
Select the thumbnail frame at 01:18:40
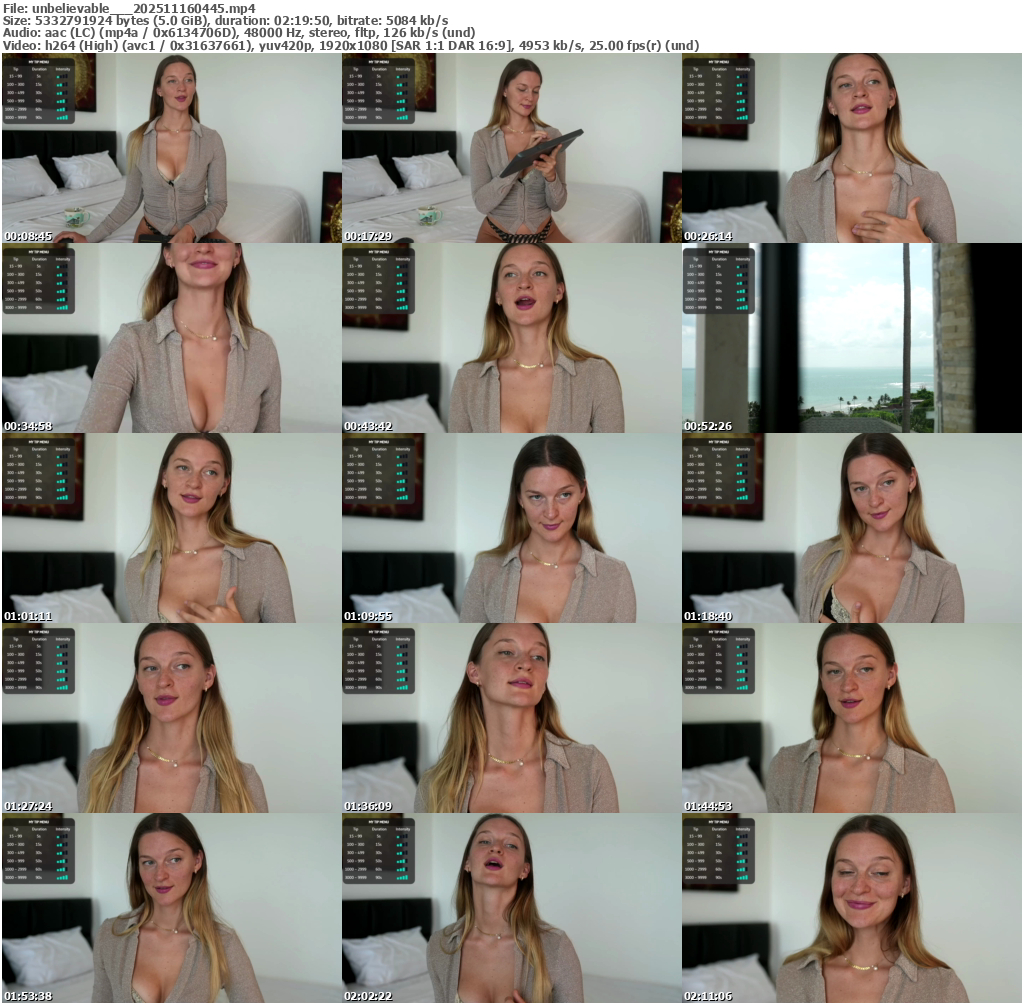pos(852,528)
